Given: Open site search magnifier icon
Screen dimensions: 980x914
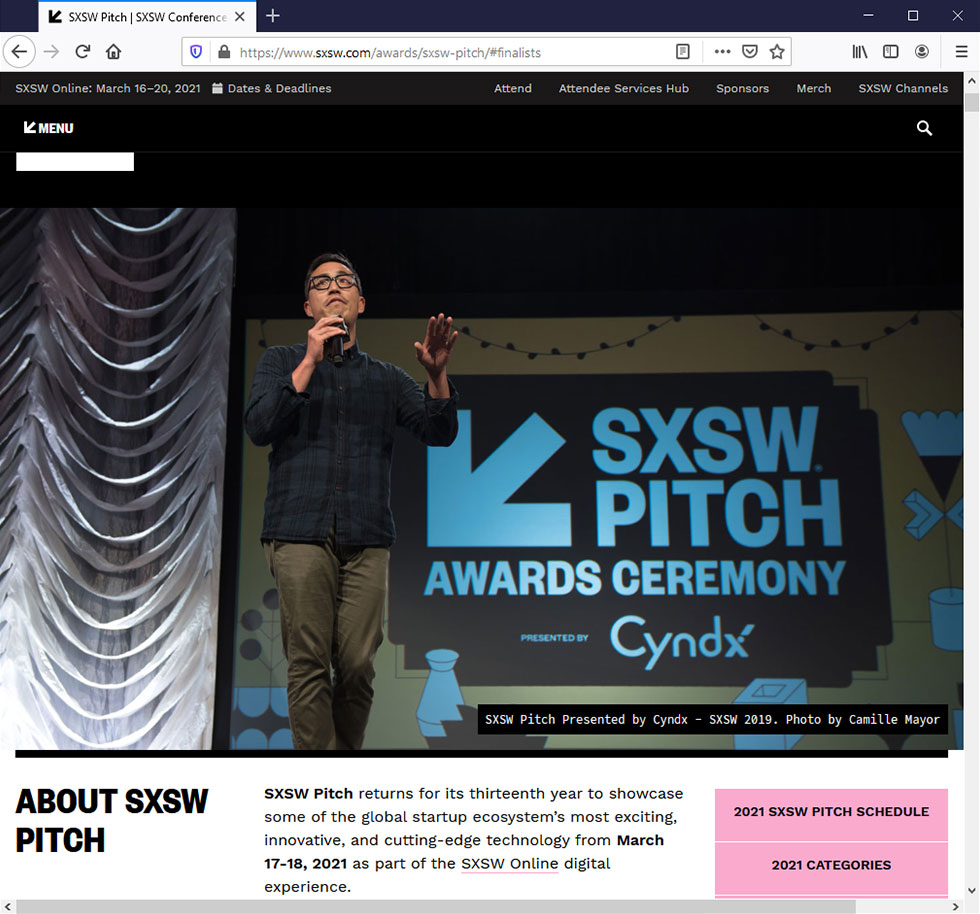Looking at the screenshot, I should 924,128.
